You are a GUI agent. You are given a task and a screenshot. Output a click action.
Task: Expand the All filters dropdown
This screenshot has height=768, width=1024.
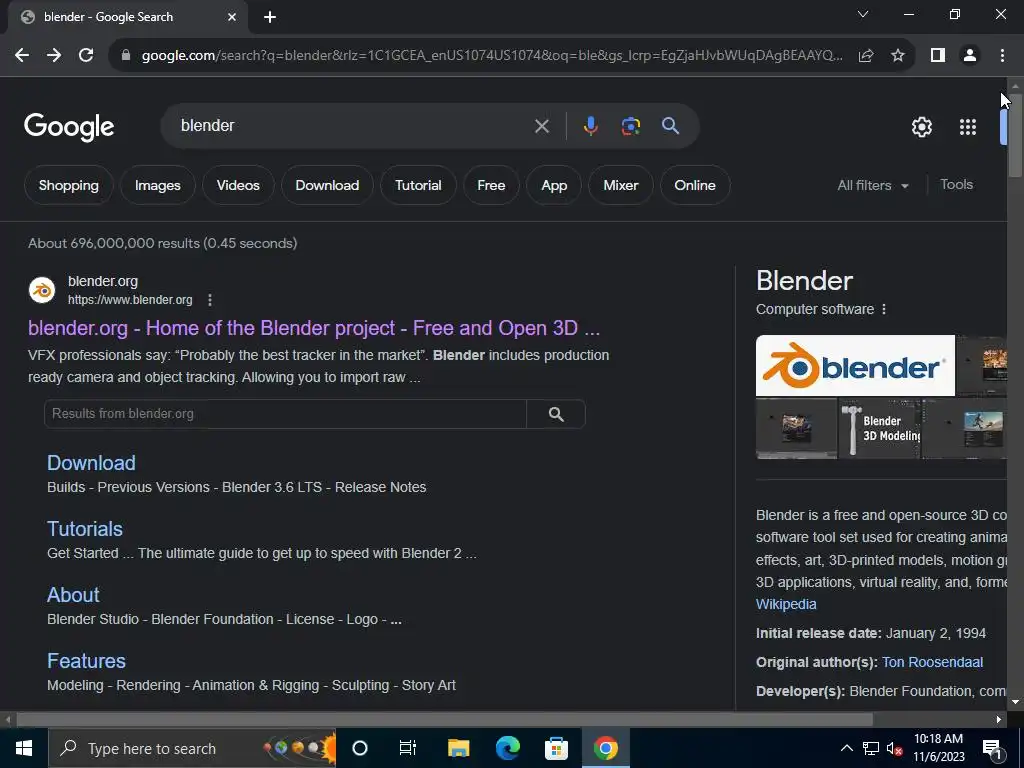[873, 185]
